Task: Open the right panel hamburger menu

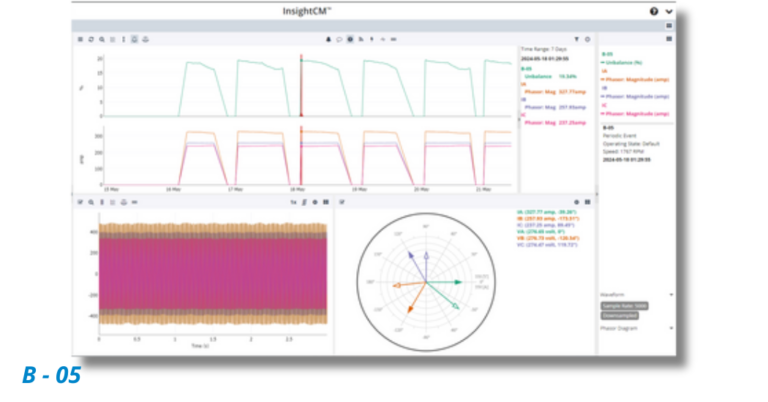Action: (x=669, y=38)
